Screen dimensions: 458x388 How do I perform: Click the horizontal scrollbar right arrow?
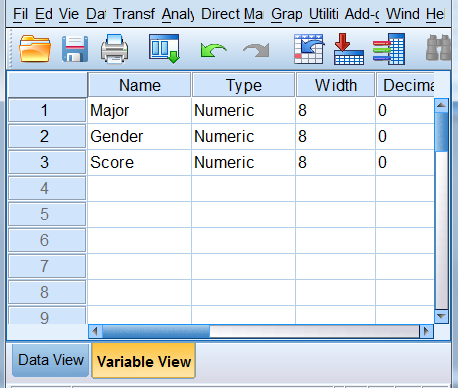click(426, 331)
